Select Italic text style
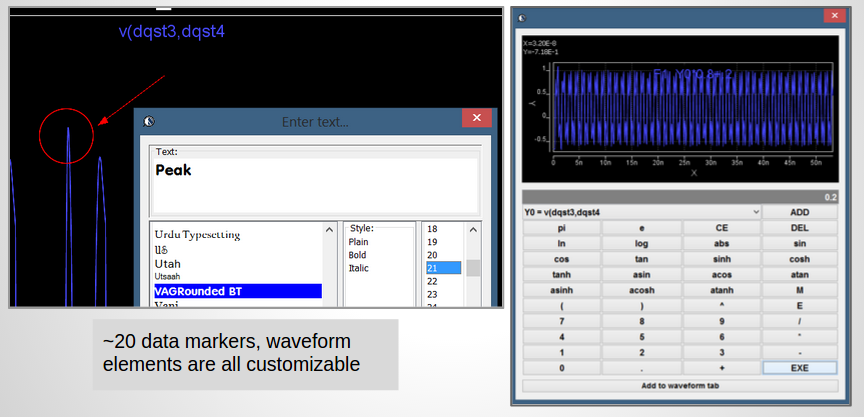This screenshot has height=417, width=864. pyautogui.click(x=357, y=268)
